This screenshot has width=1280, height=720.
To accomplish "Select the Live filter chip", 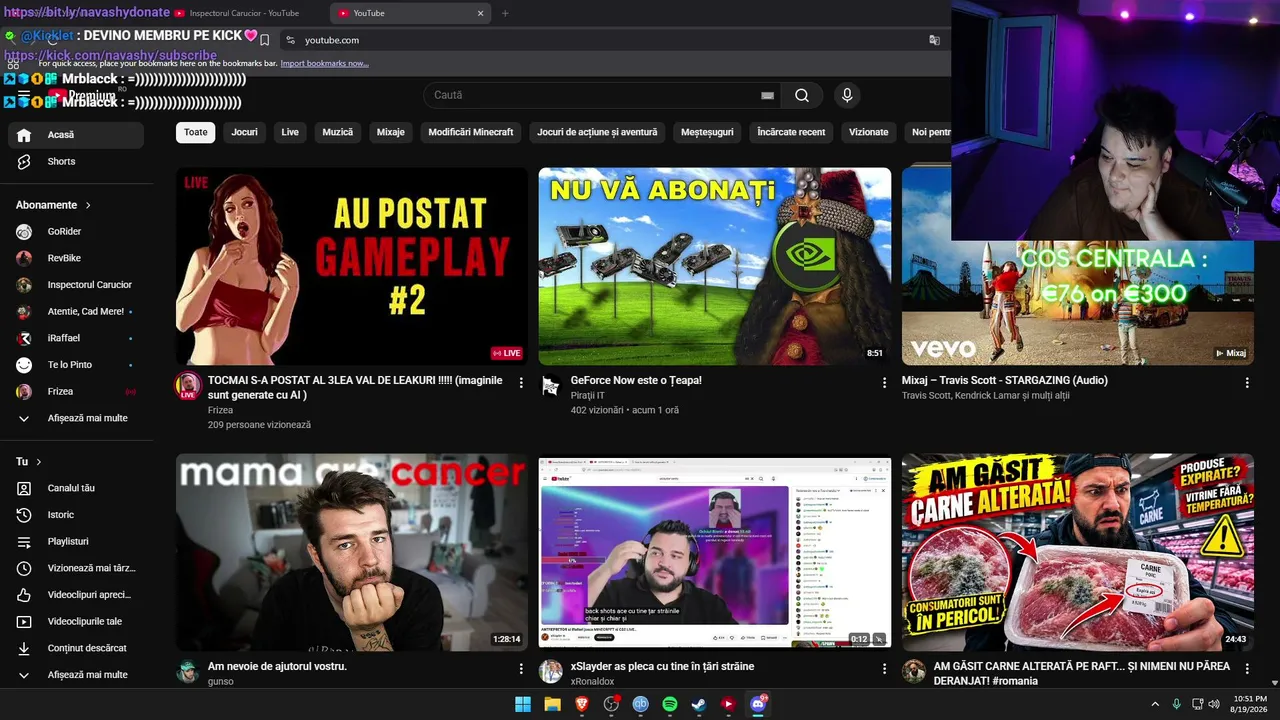I will click(x=290, y=132).
